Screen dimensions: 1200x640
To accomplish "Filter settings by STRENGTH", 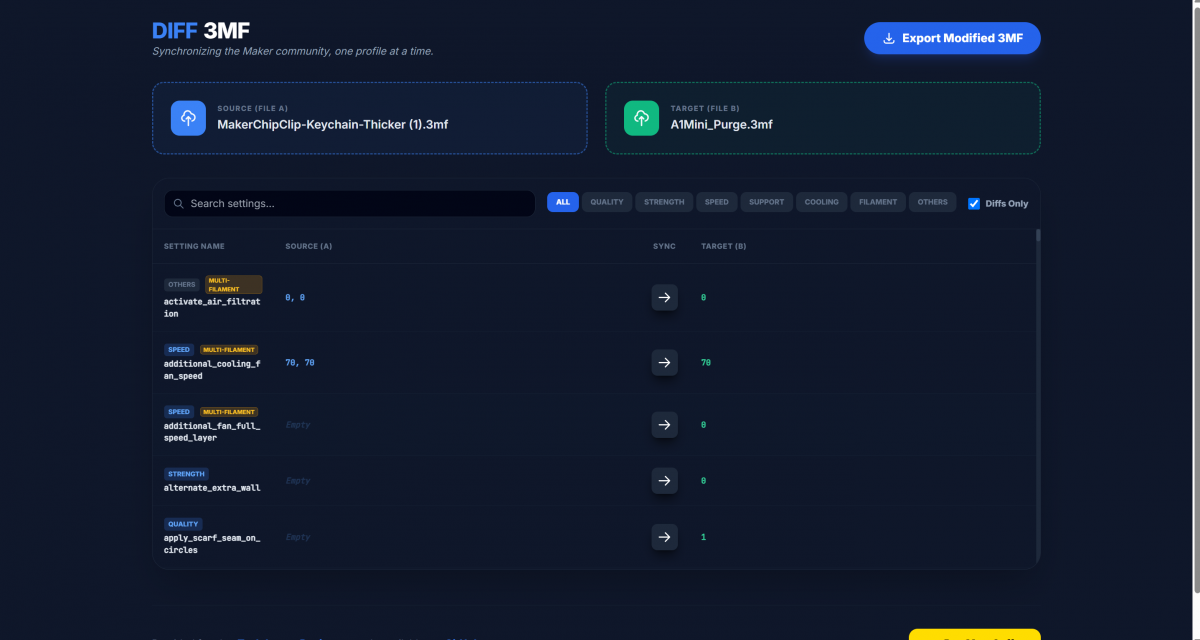I will (664, 202).
